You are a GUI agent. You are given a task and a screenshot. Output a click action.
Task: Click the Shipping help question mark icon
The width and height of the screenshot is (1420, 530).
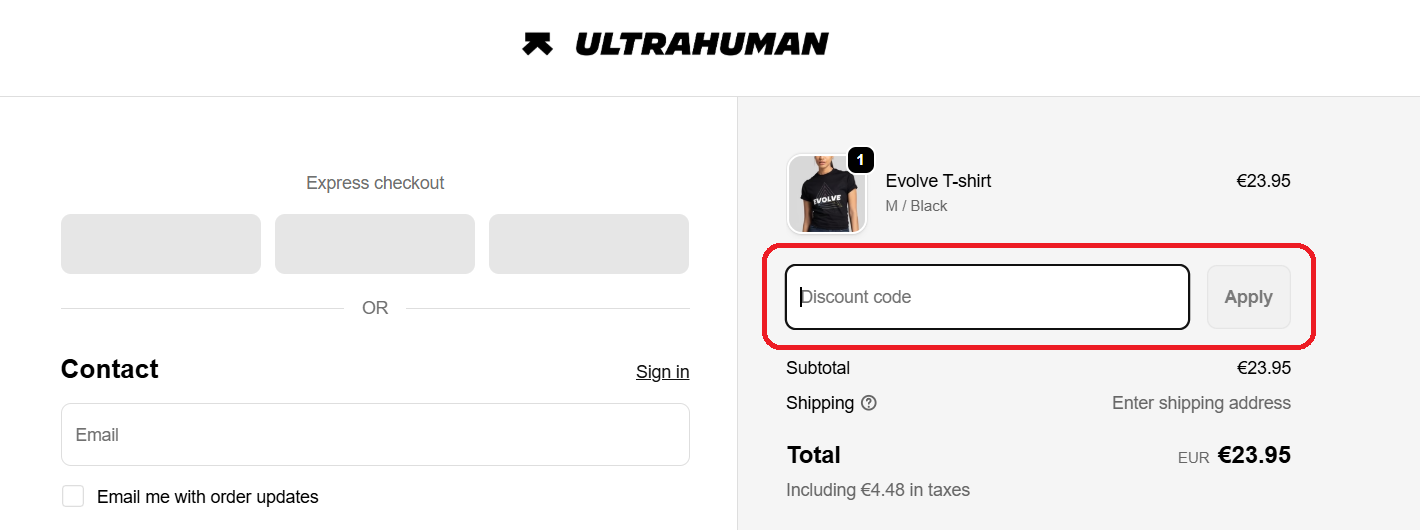tap(869, 403)
